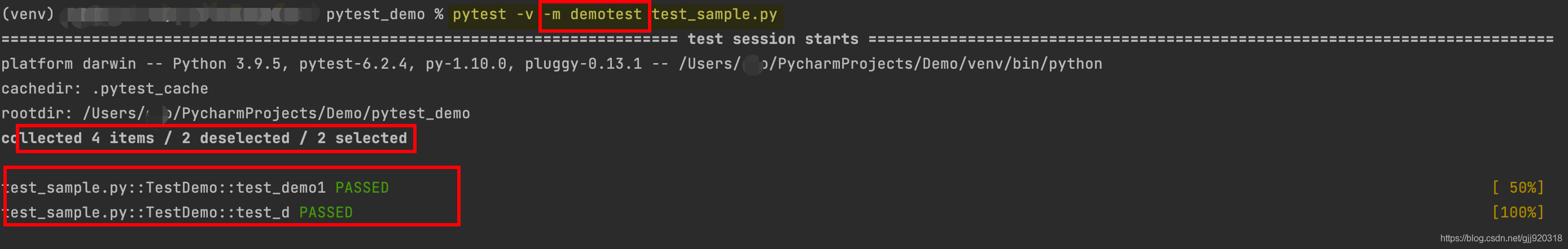This screenshot has width=1568, height=249.
Task: Click the "test session starts" header
Action: 773,39
